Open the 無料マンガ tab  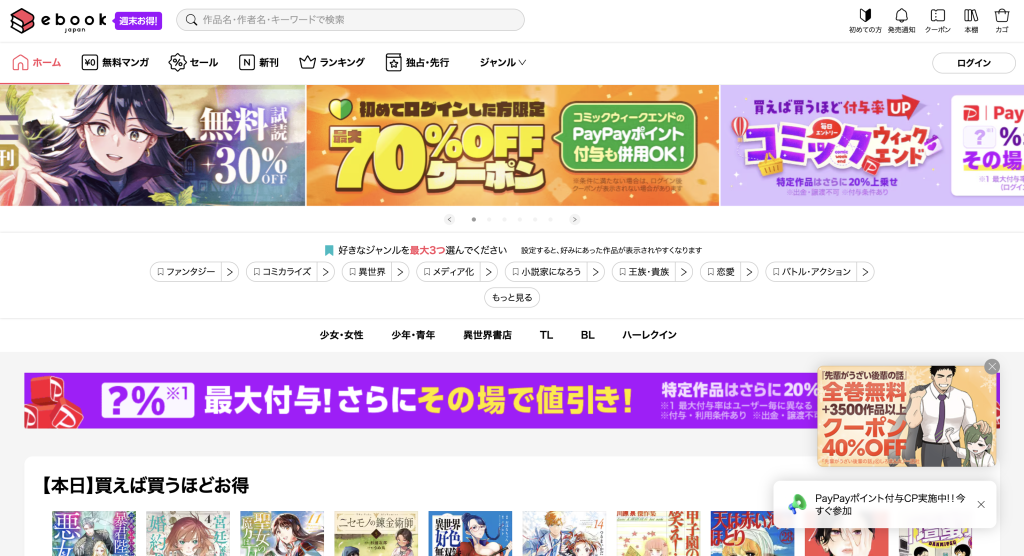(115, 62)
